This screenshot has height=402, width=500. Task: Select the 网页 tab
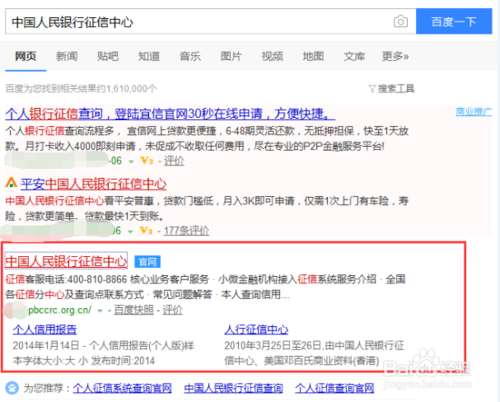pos(26,56)
